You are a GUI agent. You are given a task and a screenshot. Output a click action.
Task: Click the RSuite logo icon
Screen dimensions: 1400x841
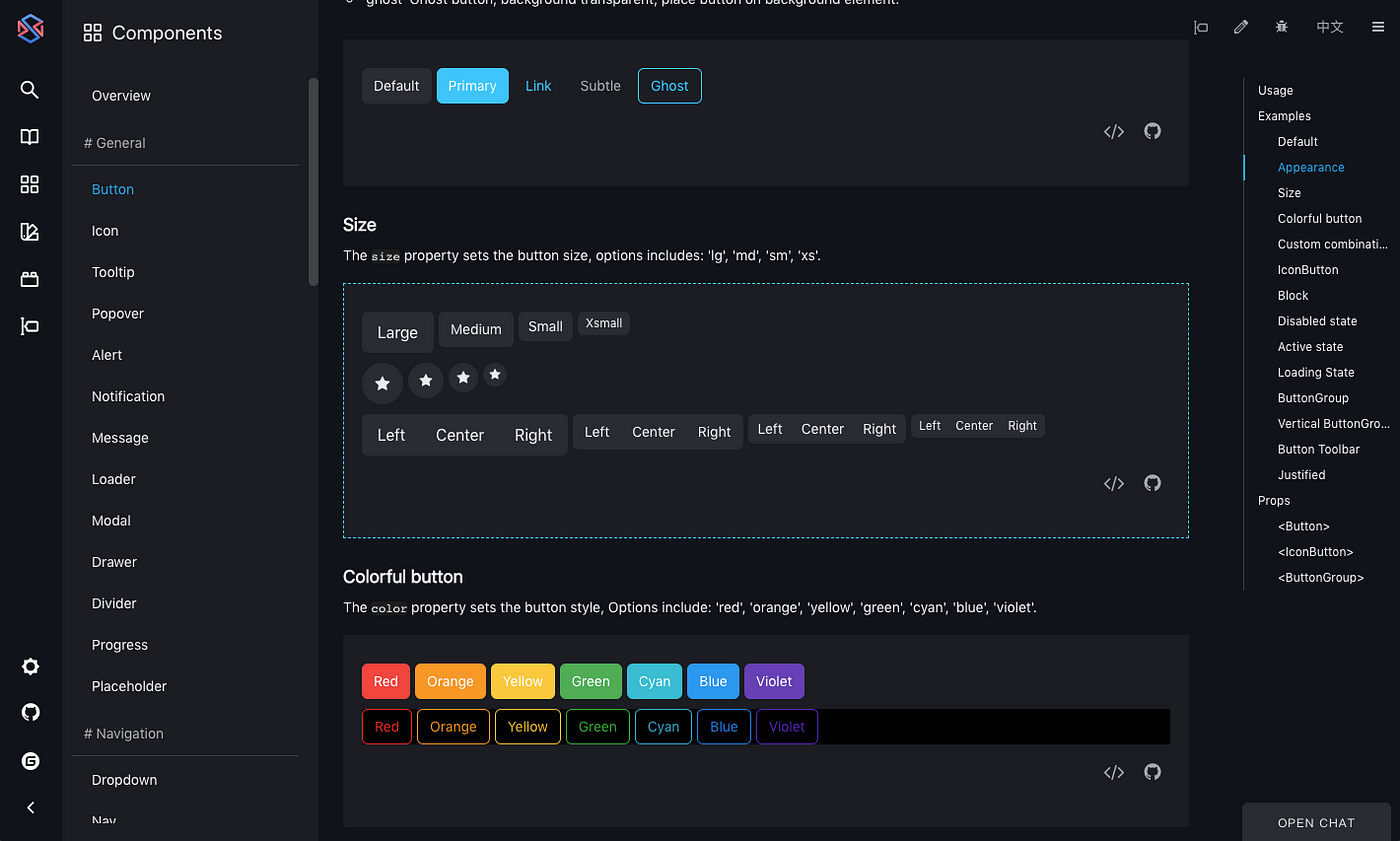coord(30,29)
